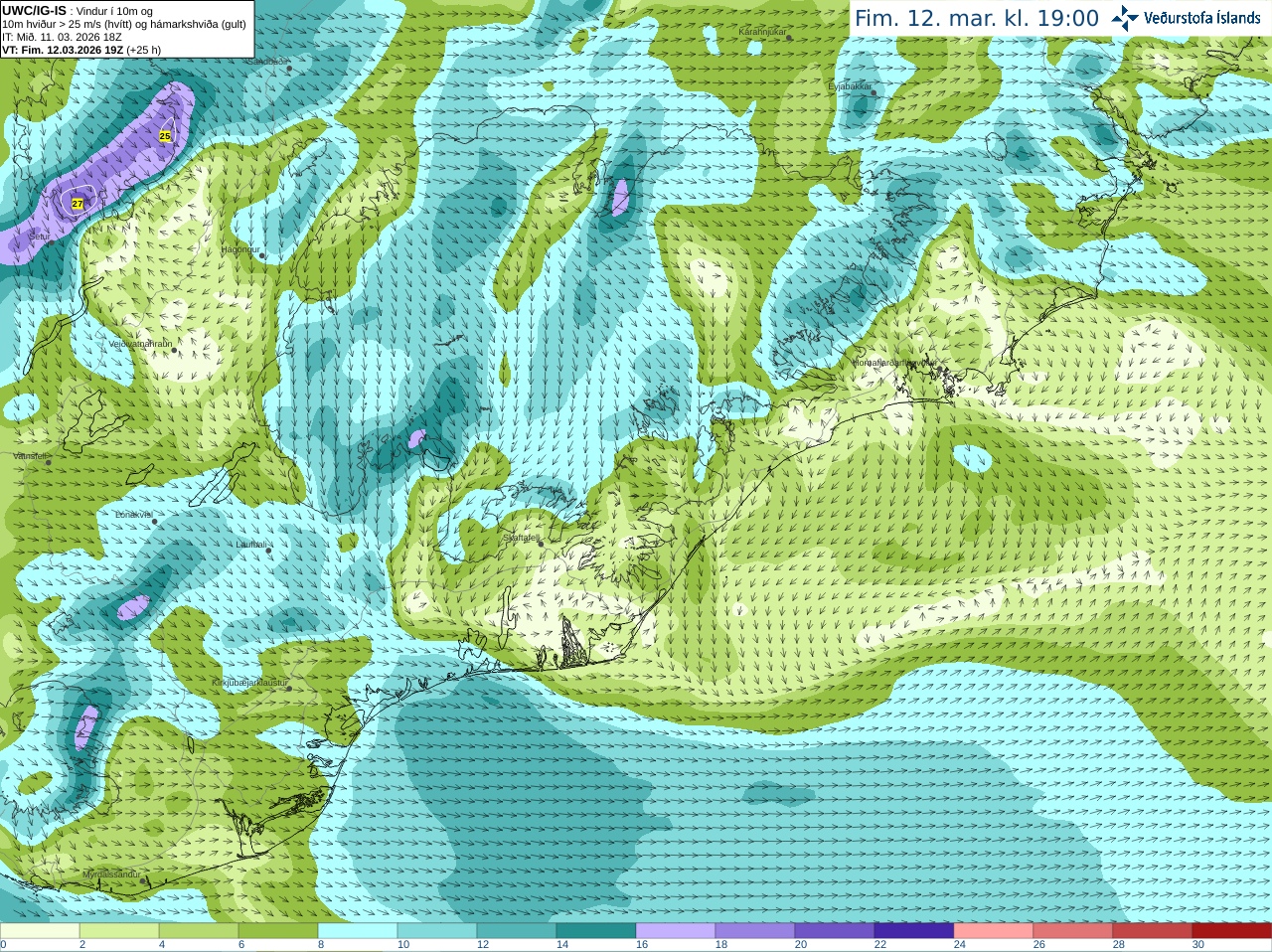The width and height of the screenshot is (1272, 952).
Task: Select the 8–10 m/s light cyan legend swatch
Action: (x=358, y=931)
